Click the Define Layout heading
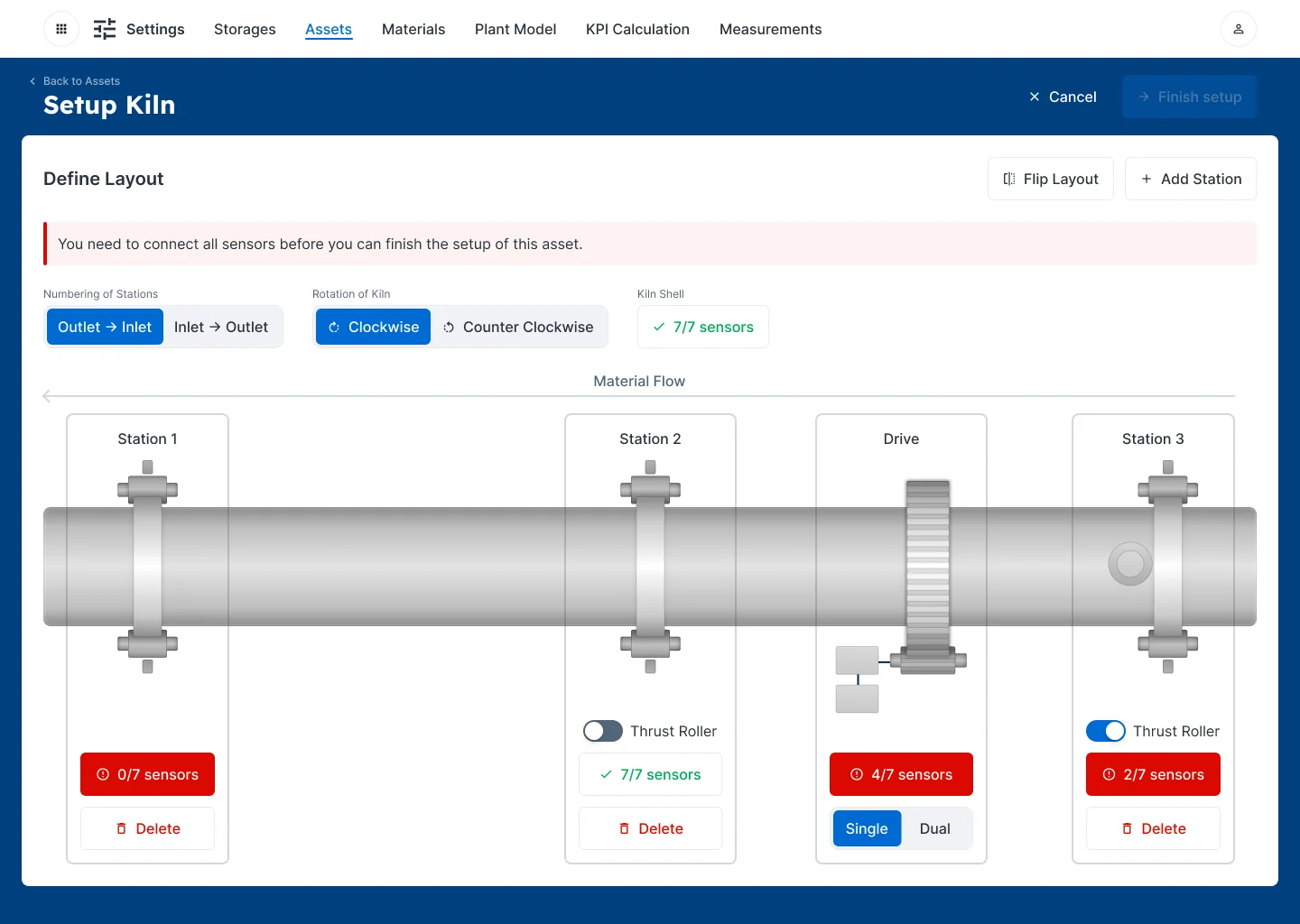The width and height of the screenshot is (1300, 924). 104,179
